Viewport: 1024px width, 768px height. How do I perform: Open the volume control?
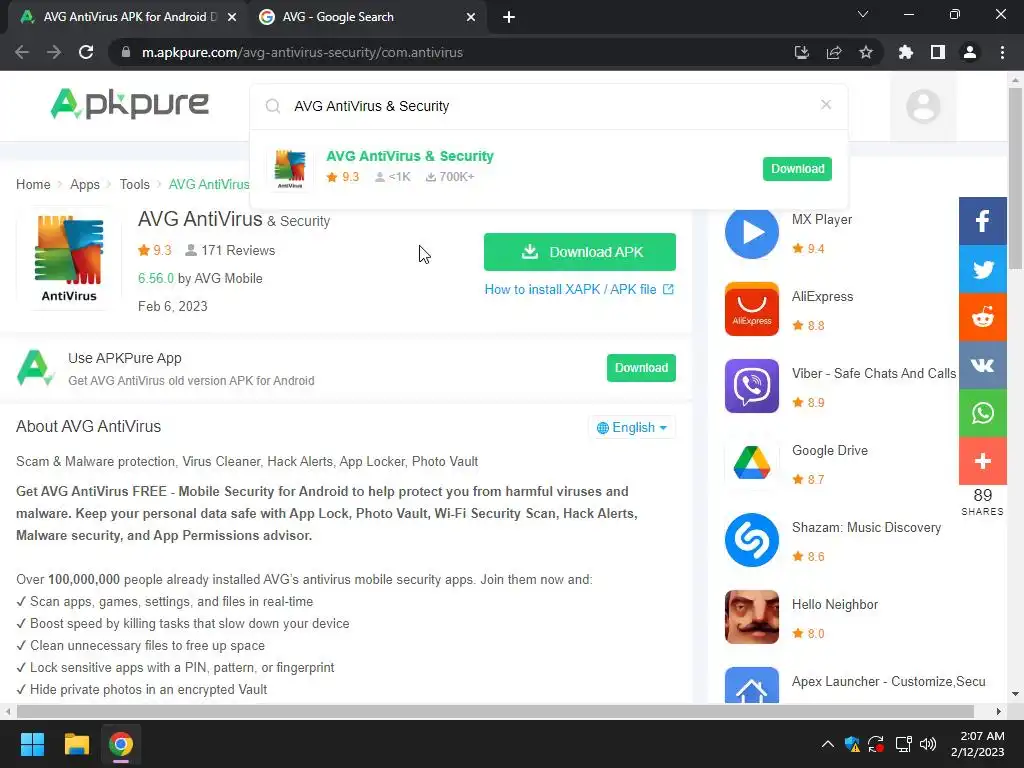click(927, 744)
